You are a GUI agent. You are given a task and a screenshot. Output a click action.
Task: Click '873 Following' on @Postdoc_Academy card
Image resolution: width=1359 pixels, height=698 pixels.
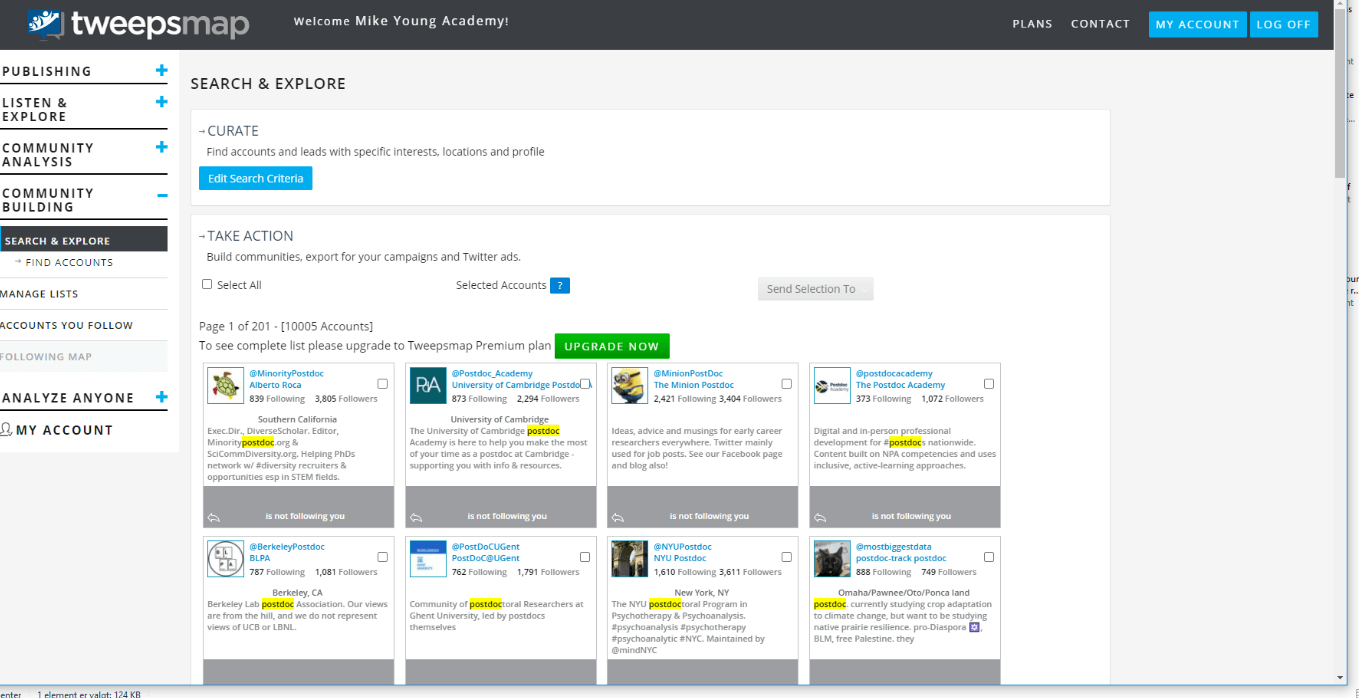tap(479, 398)
